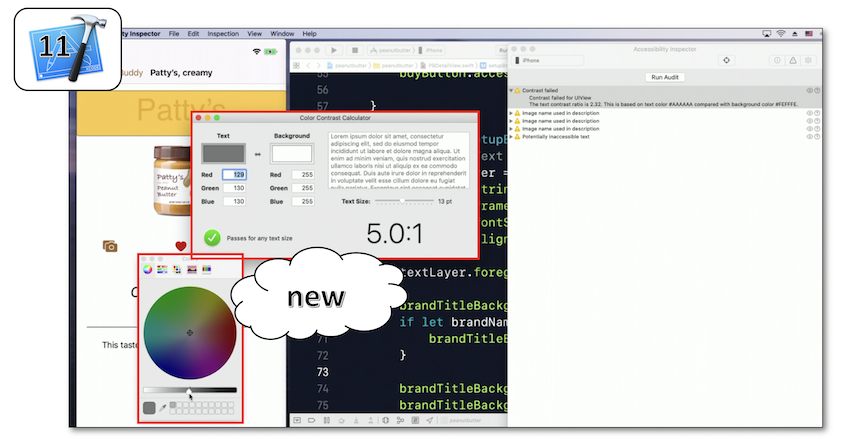Click the camera icon below the product
The image size is (850, 448).
click(110, 246)
